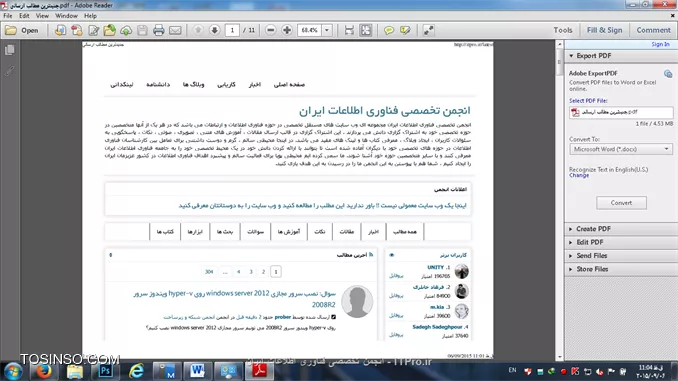Expand the Create PDF section
This screenshot has width=678, height=381.
[x=621, y=229]
